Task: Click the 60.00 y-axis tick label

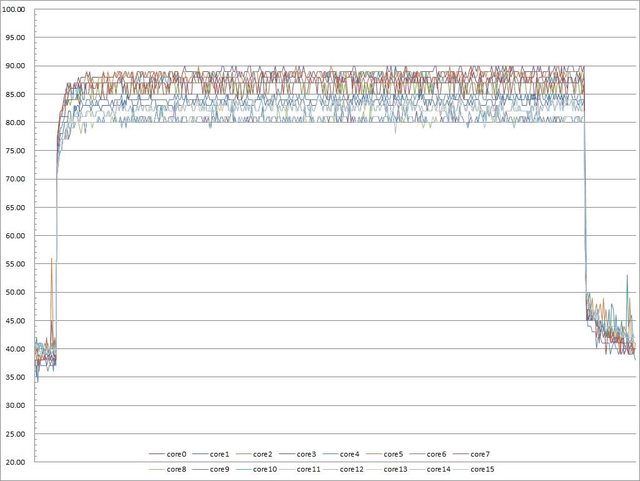Action: coord(16,236)
